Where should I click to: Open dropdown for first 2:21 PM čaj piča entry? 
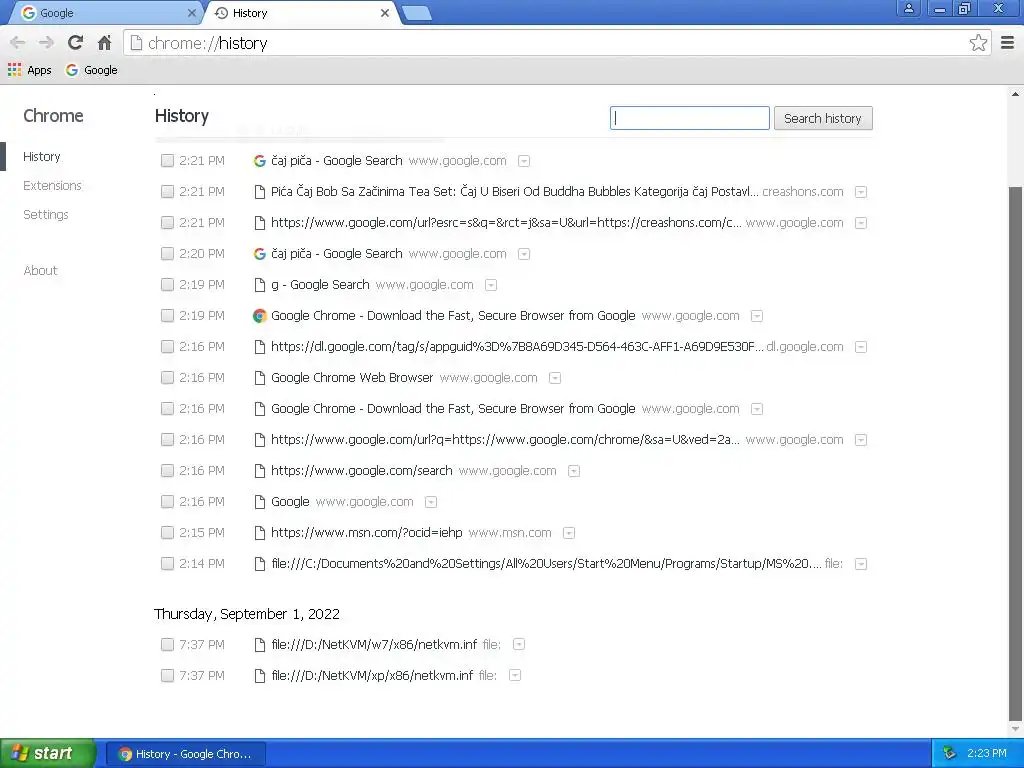(524, 161)
